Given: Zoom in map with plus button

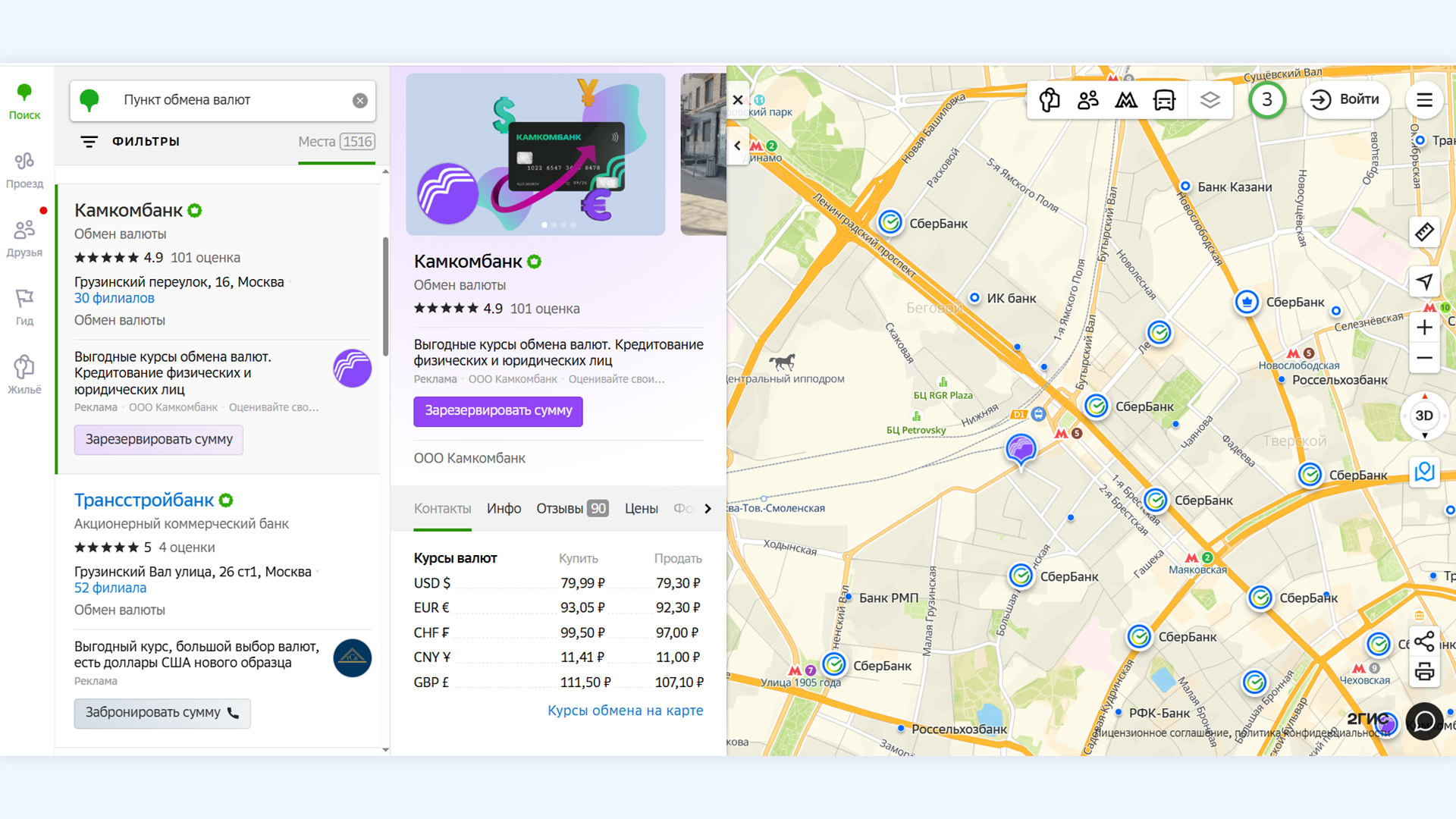Looking at the screenshot, I should (1424, 328).
